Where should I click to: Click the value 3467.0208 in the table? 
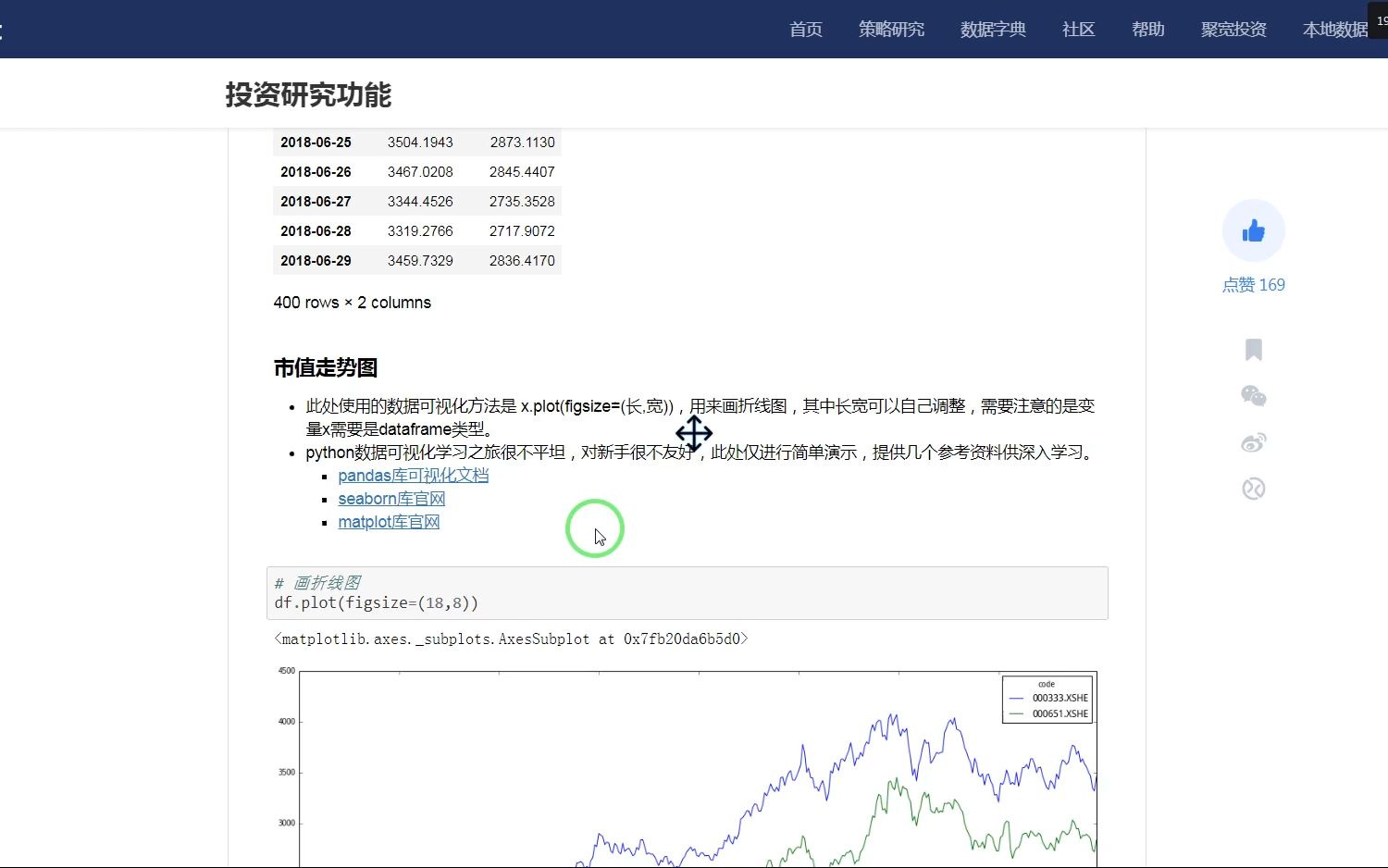coord(420,172)
